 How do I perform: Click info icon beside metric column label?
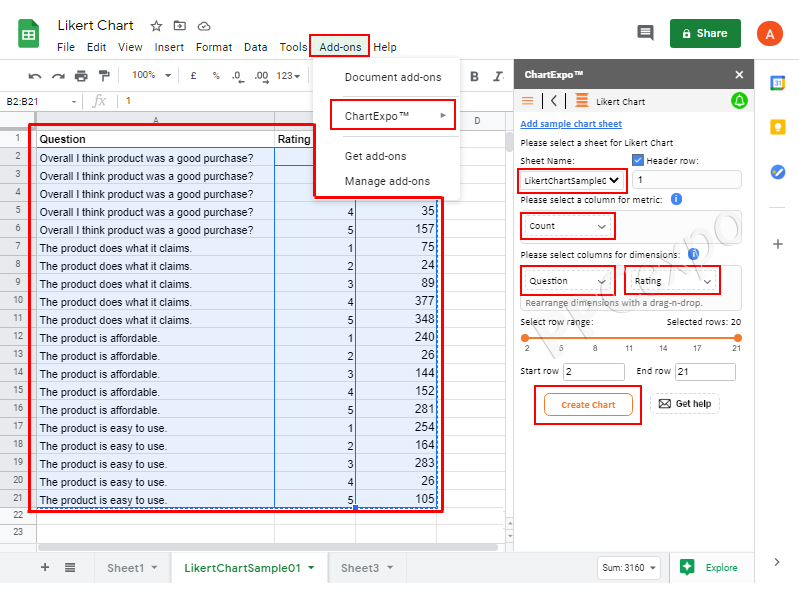(x=676, y=199)
